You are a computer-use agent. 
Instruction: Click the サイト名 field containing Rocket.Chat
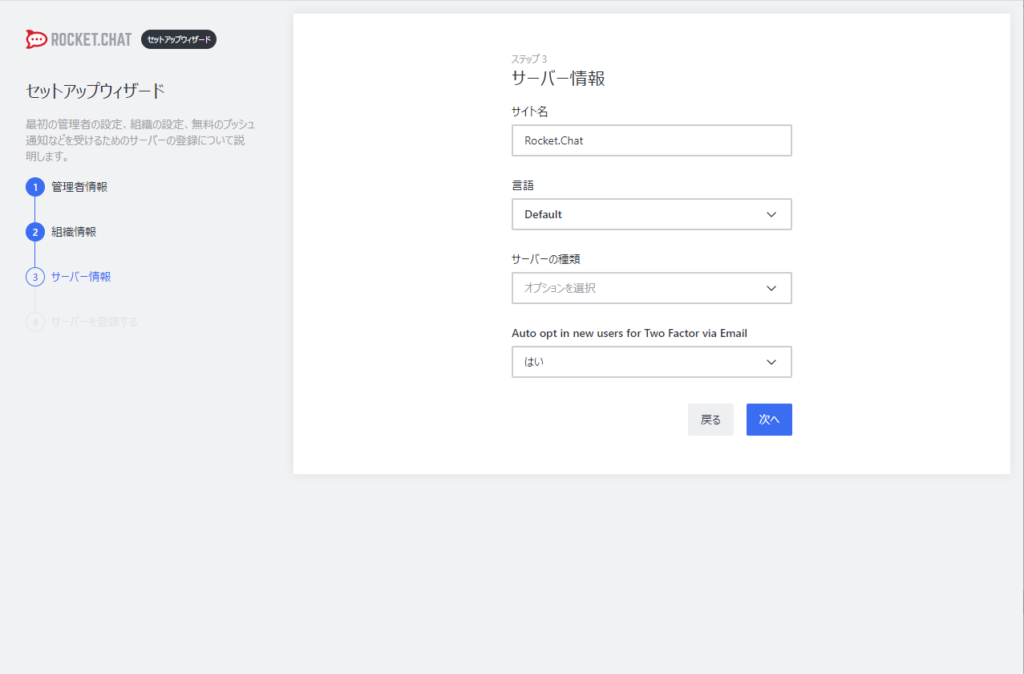pos(651,140)
